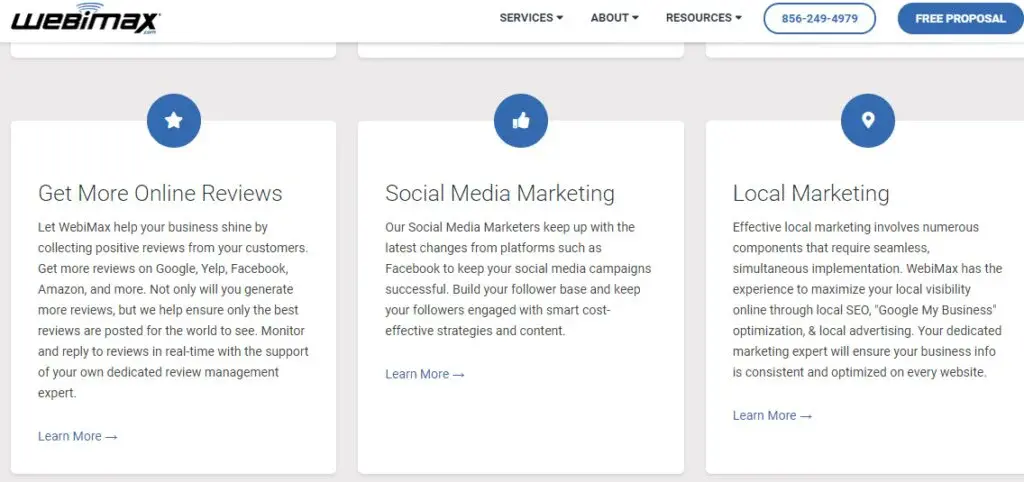Expand the Services dropdown menu
The width and height of the screenshot is (1024, 482).
[x=531, y=18]
